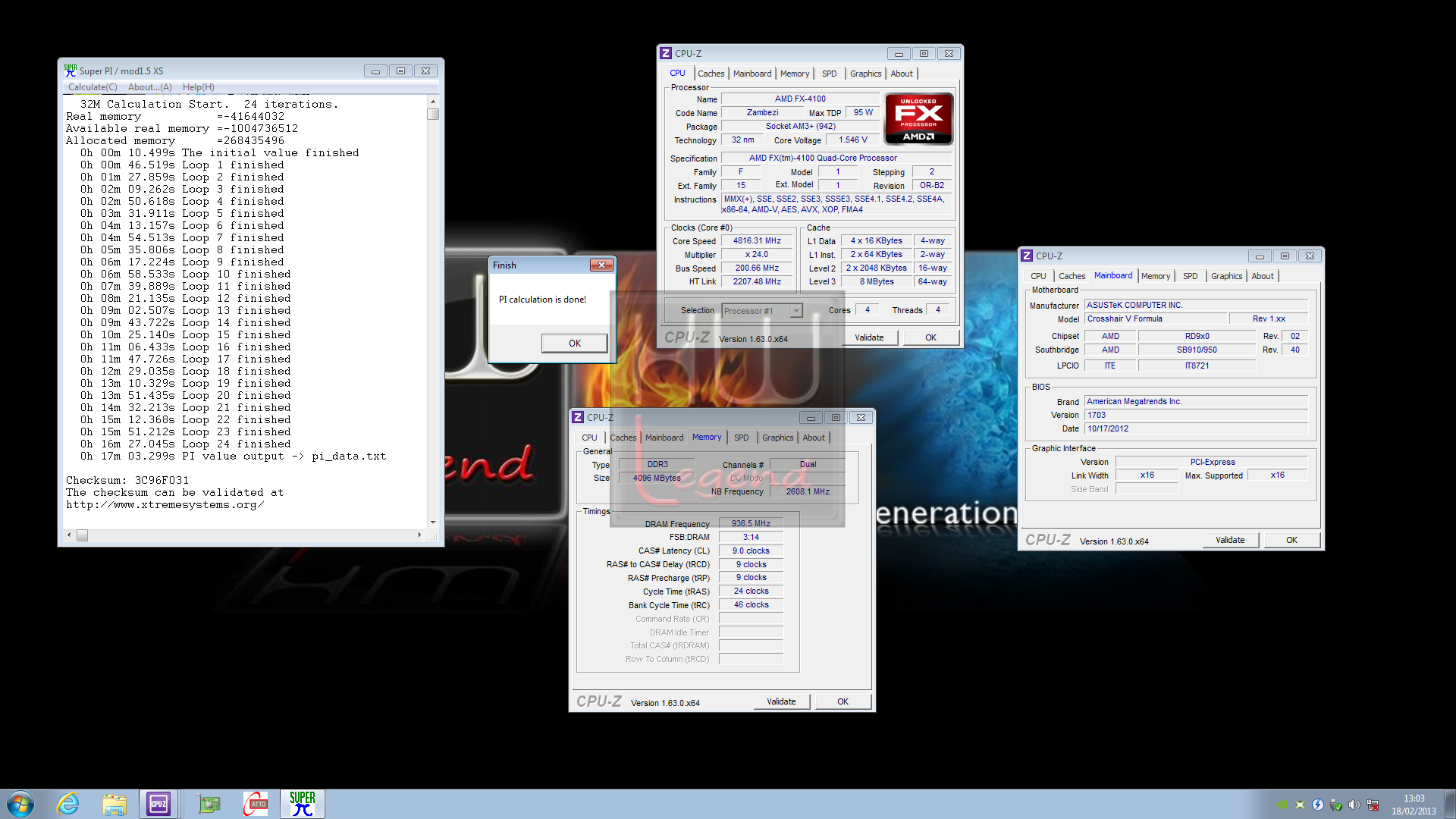Open Graphics tab in the Mainboard window
The height and width of the screenshot is (819, 1456).
(1226, 276)
